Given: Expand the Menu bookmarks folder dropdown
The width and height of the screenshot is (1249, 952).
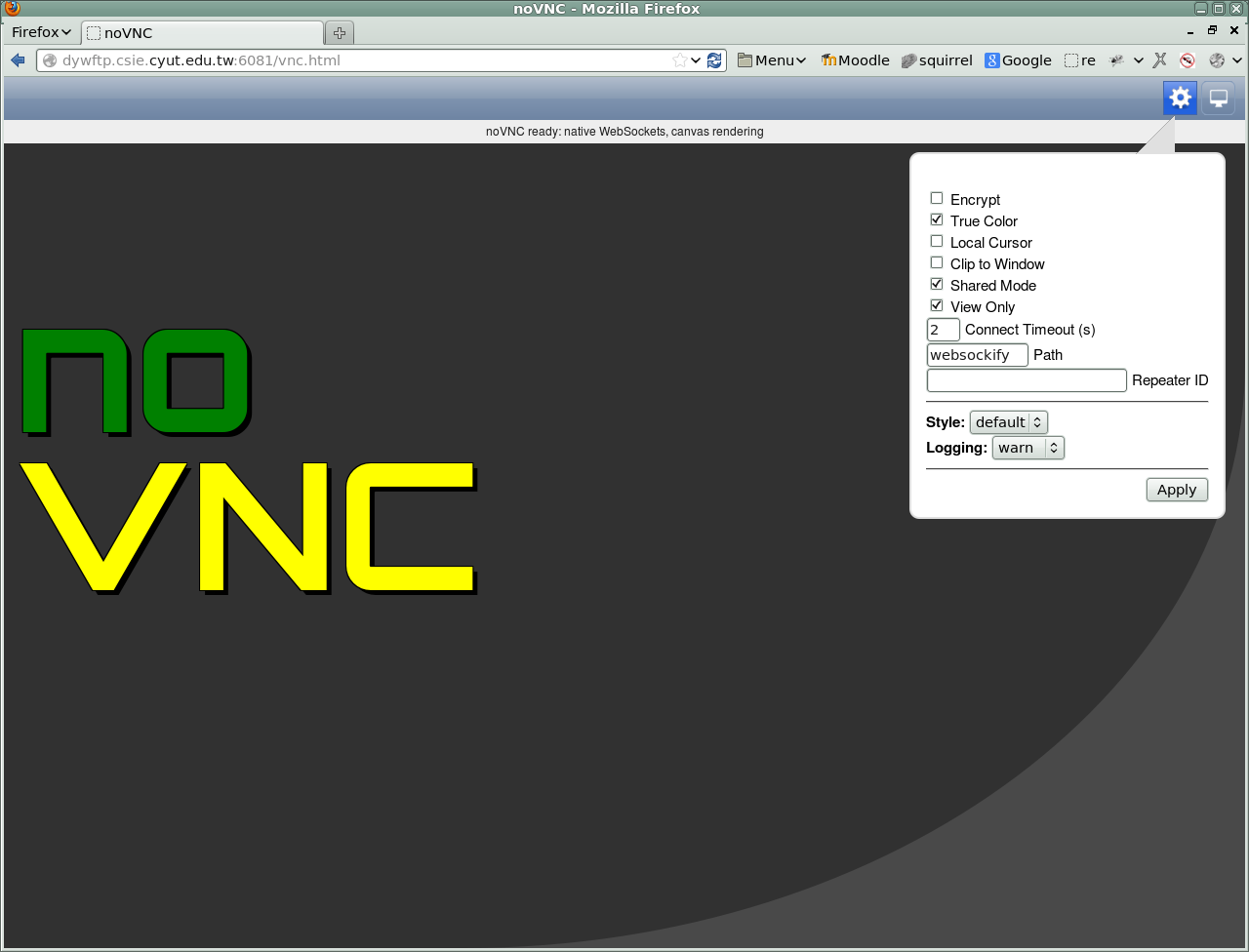Looking at the screenshot, I should [771, 59].
